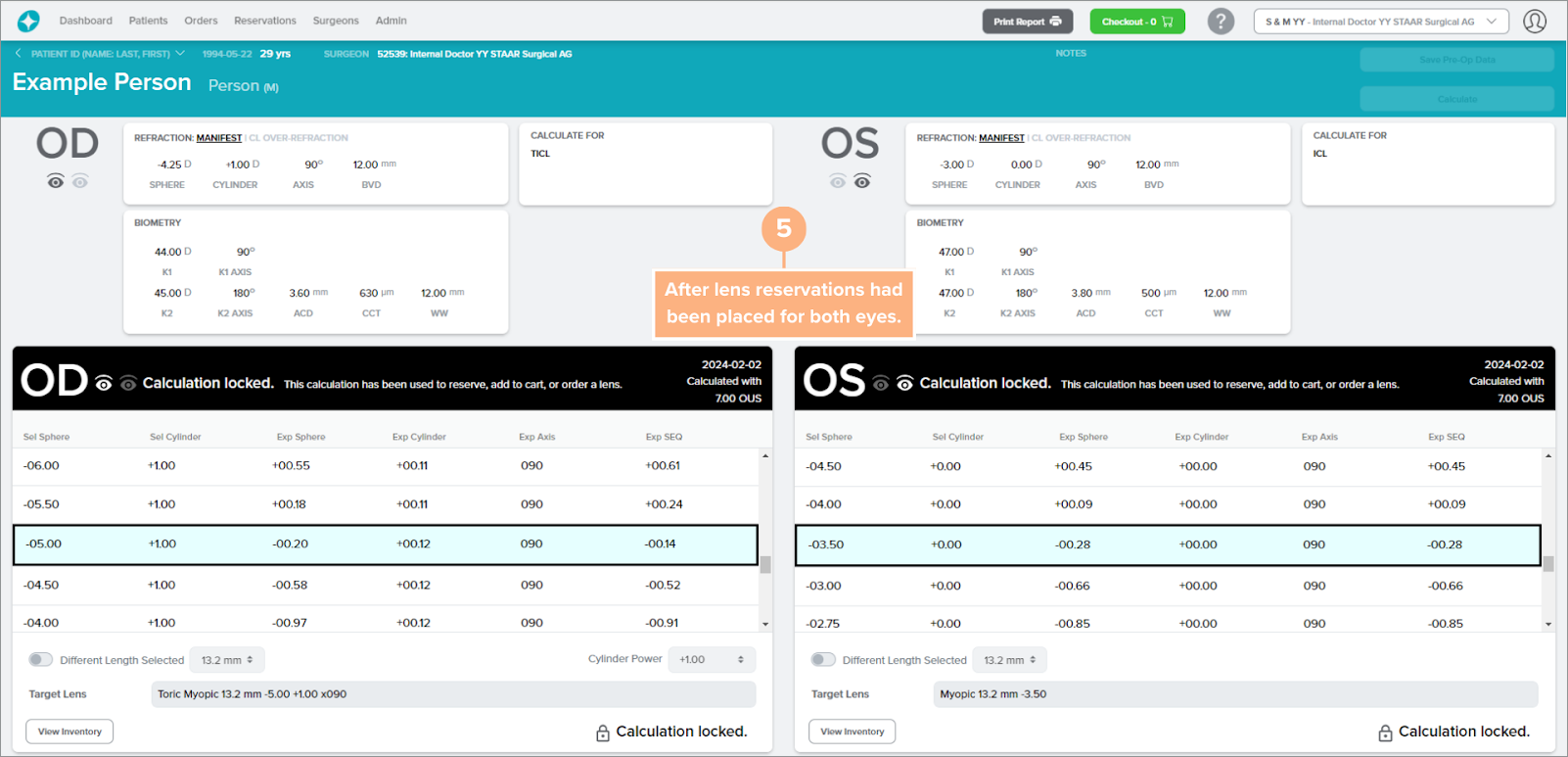Click the left eye icon beside large OS
Image resolution: width=1568 pixels, height=757 pixels.
coord(861,182)
